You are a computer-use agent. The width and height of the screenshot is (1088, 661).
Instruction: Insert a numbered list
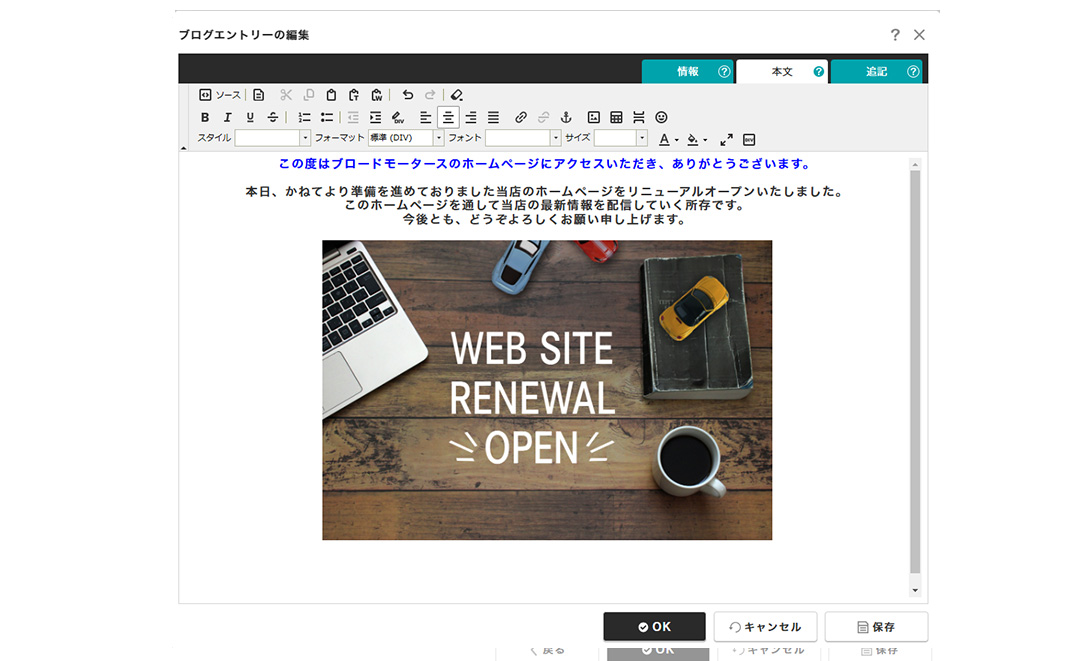point(305,118)
